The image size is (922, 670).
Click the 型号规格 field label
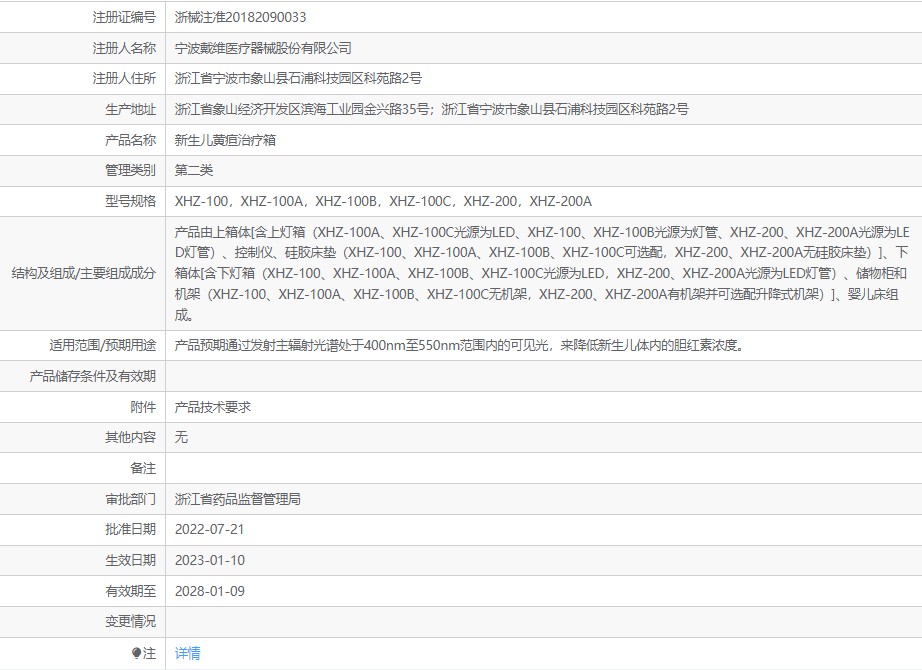pos(131,201)
